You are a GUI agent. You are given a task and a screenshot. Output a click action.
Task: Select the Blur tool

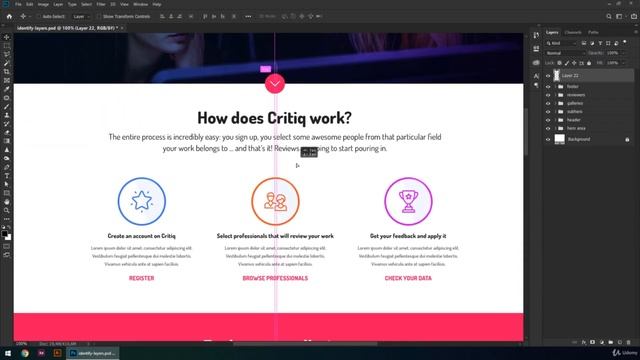(x=7, y=150)
